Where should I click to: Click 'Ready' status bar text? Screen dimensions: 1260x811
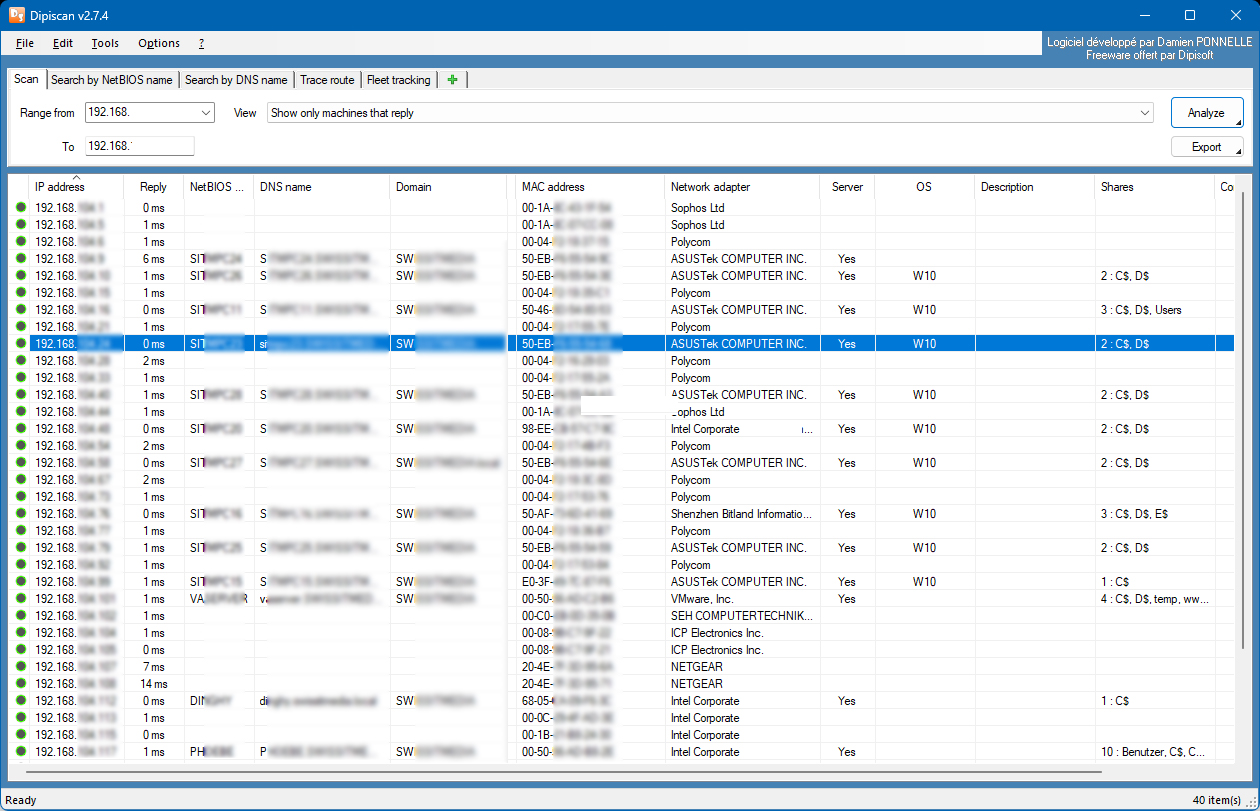pos(21,800)
